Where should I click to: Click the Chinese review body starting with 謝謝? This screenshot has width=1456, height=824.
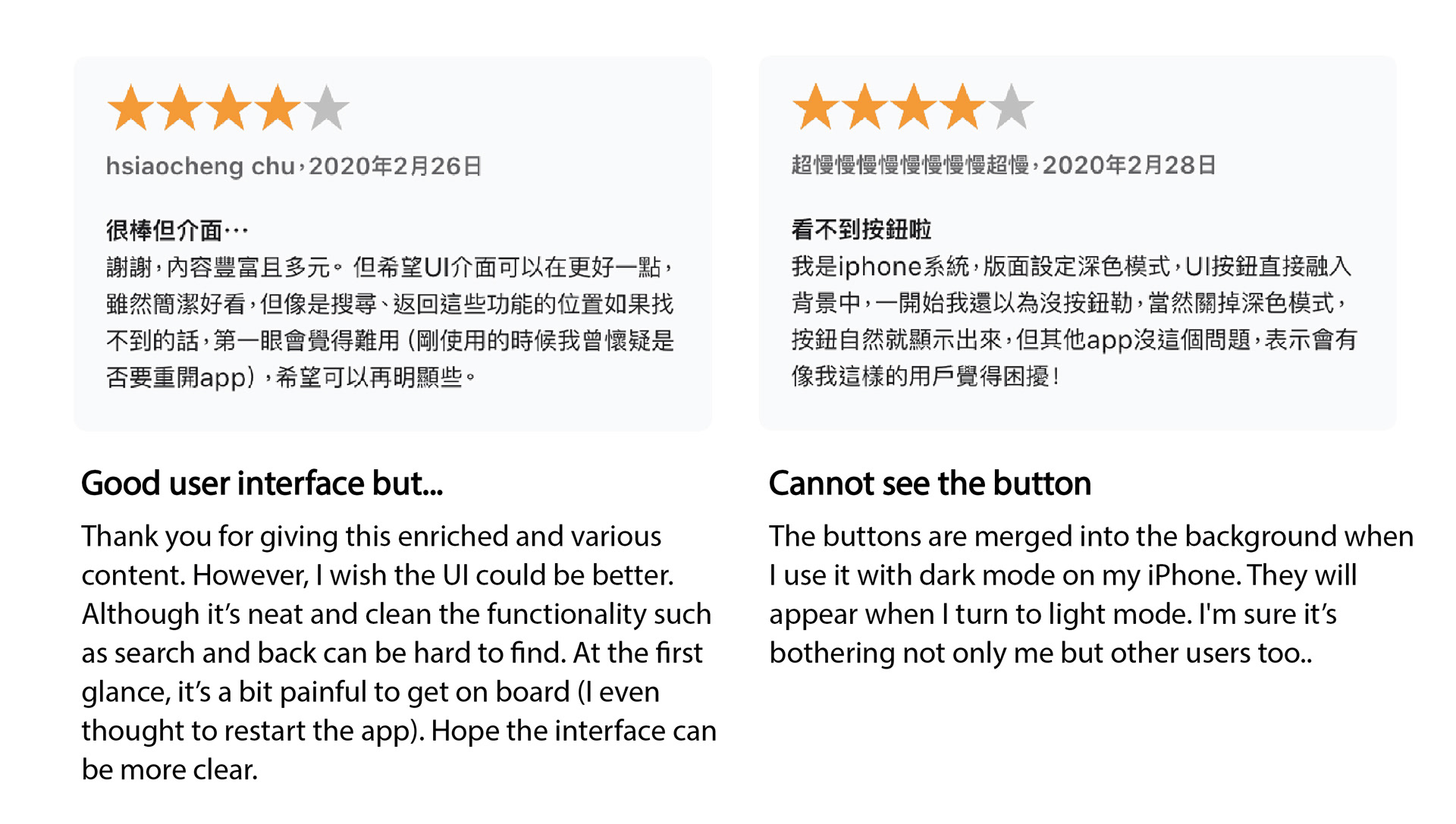pos(390,322)
